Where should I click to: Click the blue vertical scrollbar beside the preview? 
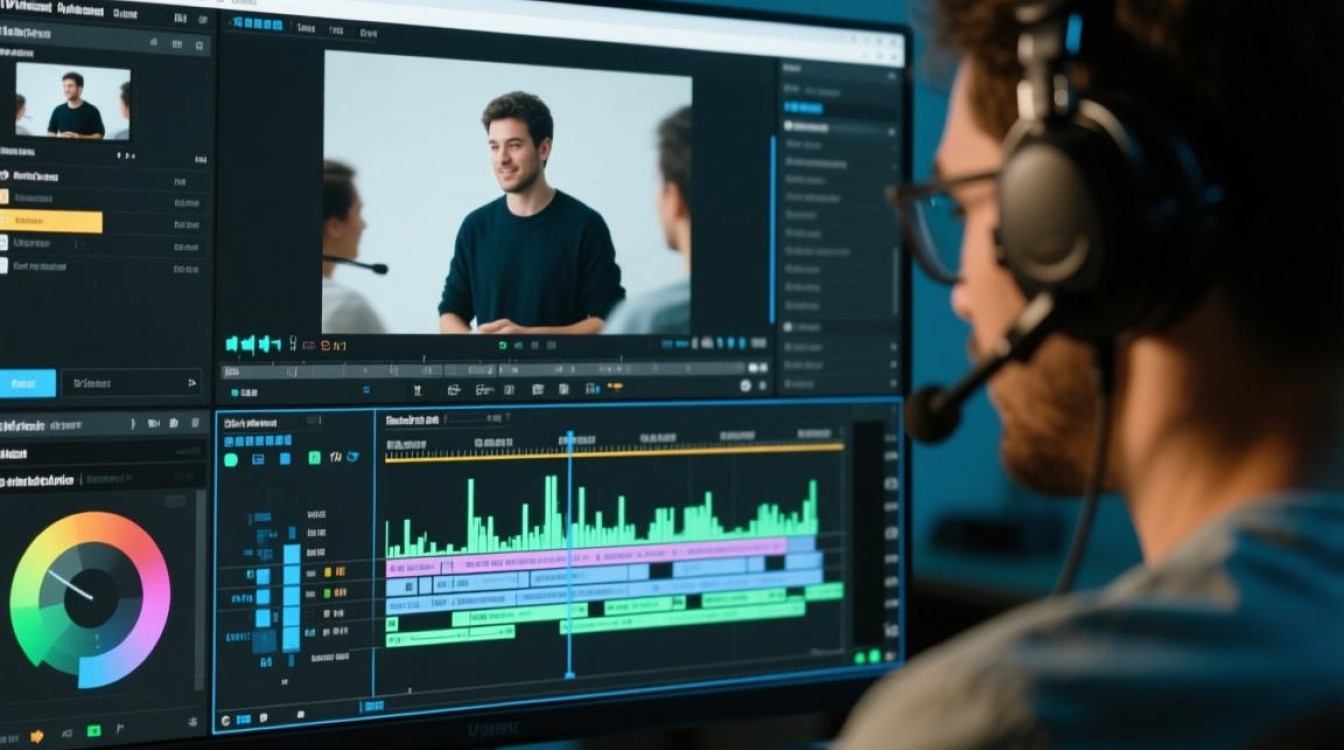(x=772, y=229)
